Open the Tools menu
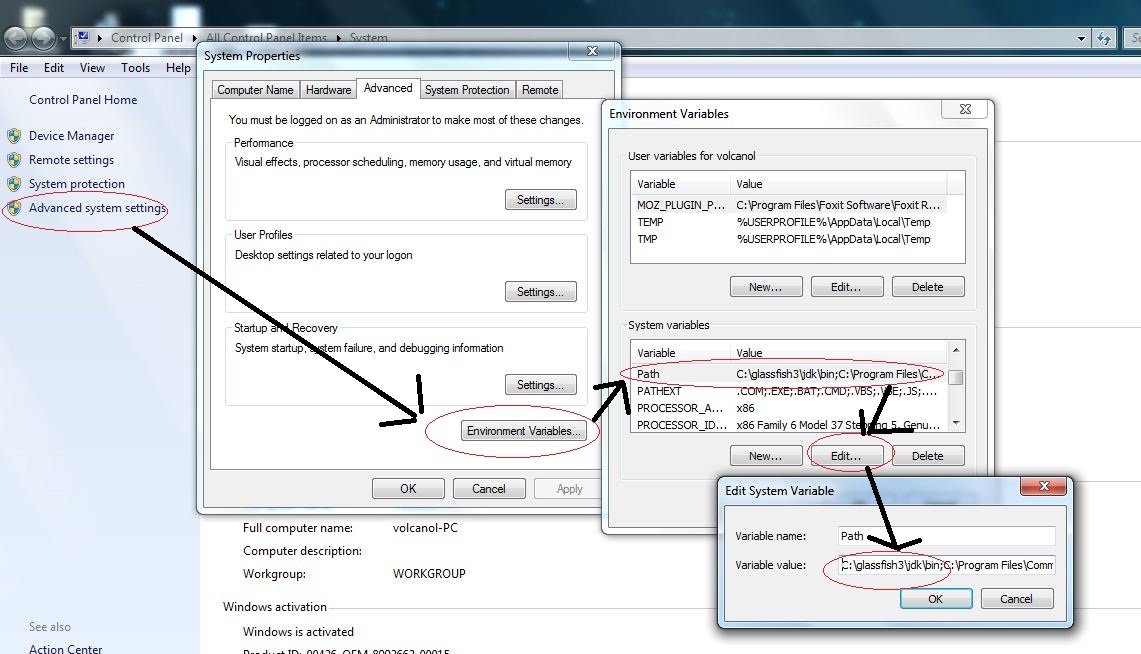This screenshot has width=1141, height=654. click(135, 68)
